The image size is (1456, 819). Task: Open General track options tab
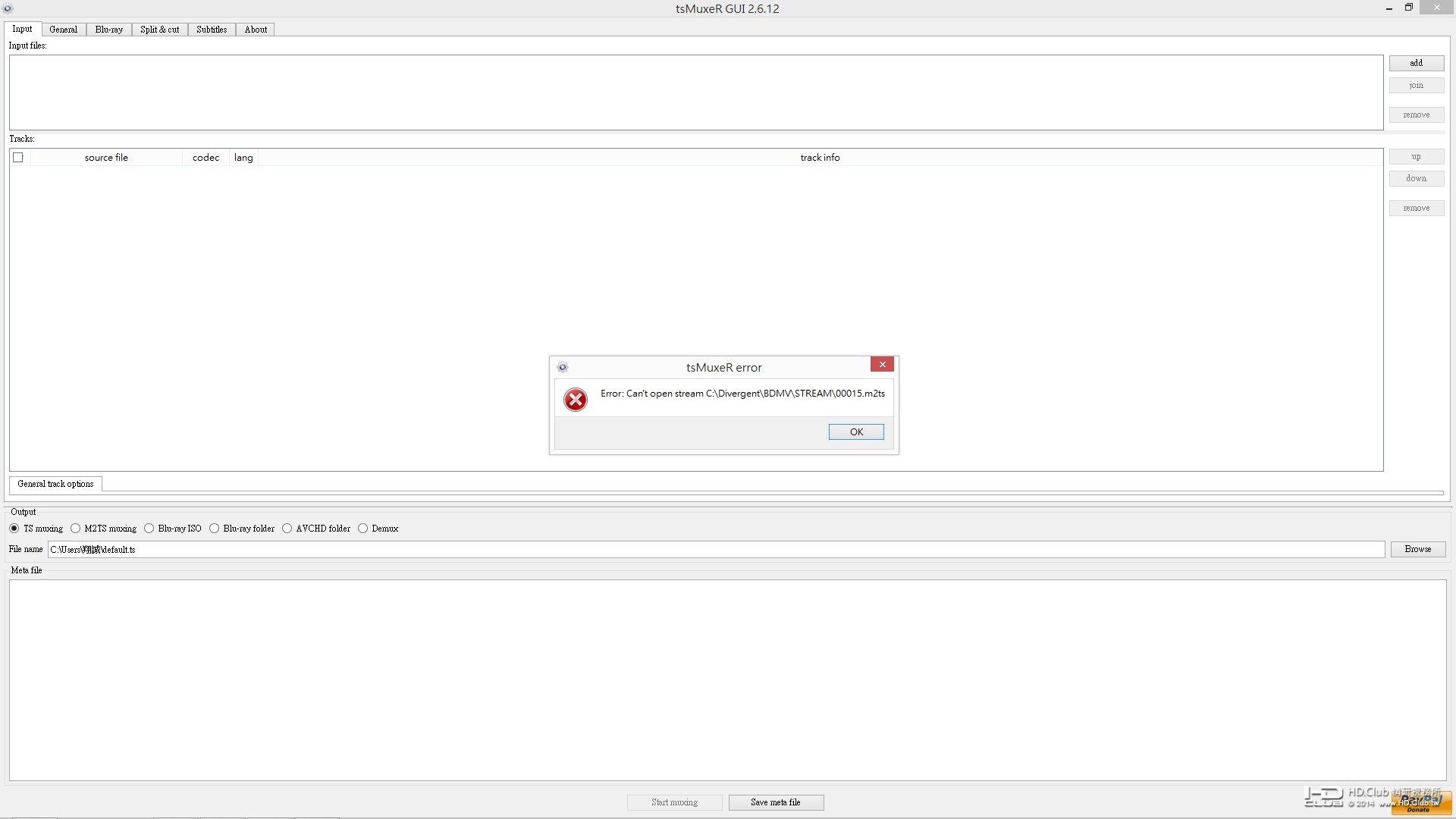[55, 484]
